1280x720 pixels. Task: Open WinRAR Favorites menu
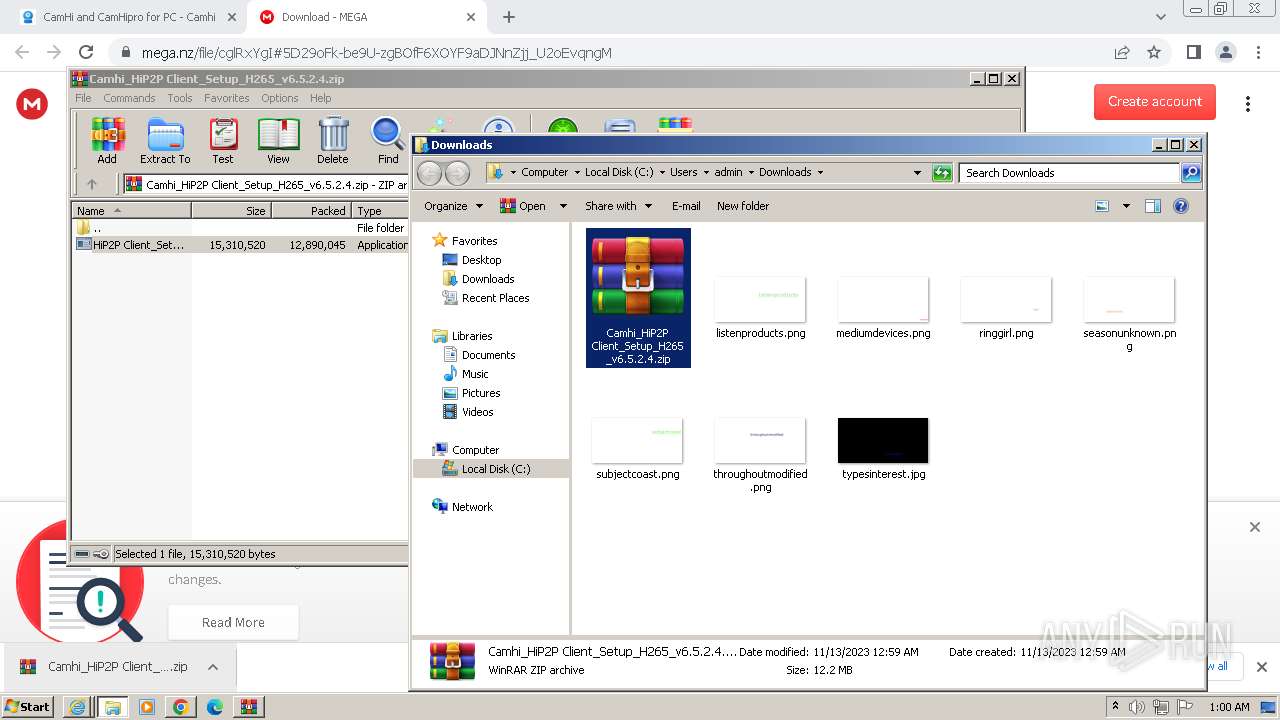[227, 98]
